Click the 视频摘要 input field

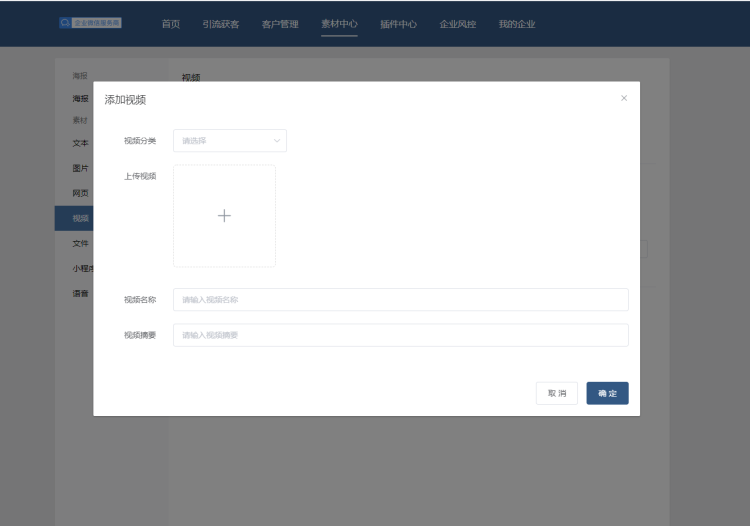400,335
